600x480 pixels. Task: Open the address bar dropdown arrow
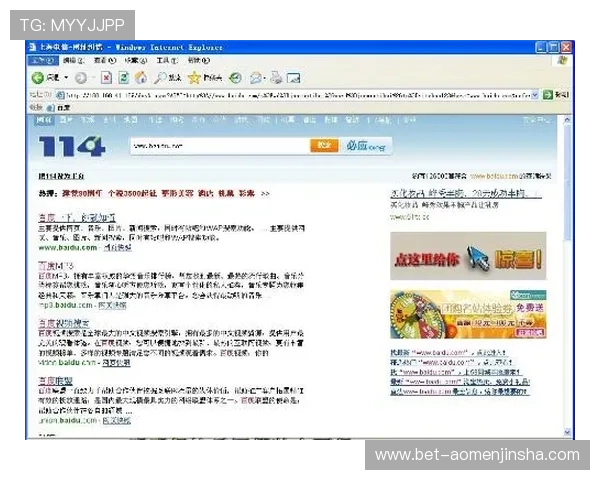(x=535, y=94)
